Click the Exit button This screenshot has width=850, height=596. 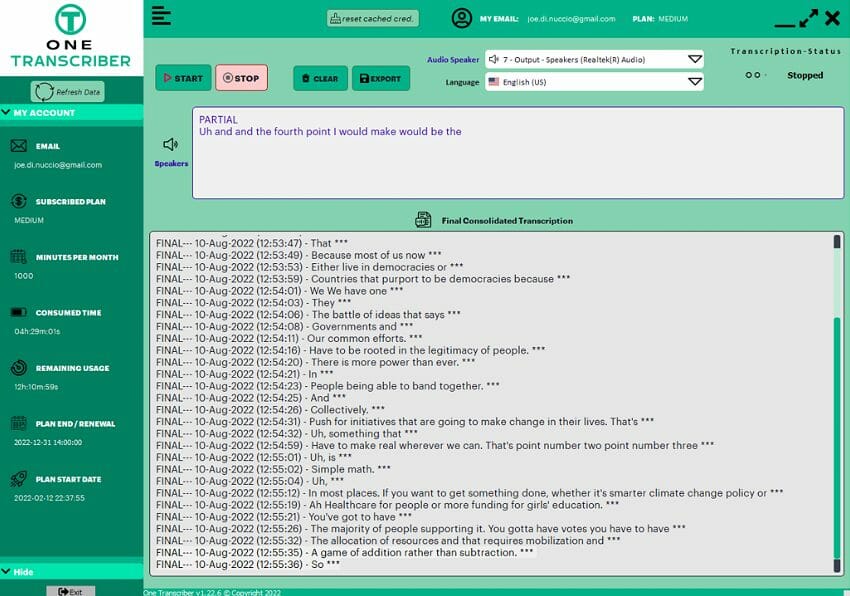pyautogui.click(x=70, y=591)
